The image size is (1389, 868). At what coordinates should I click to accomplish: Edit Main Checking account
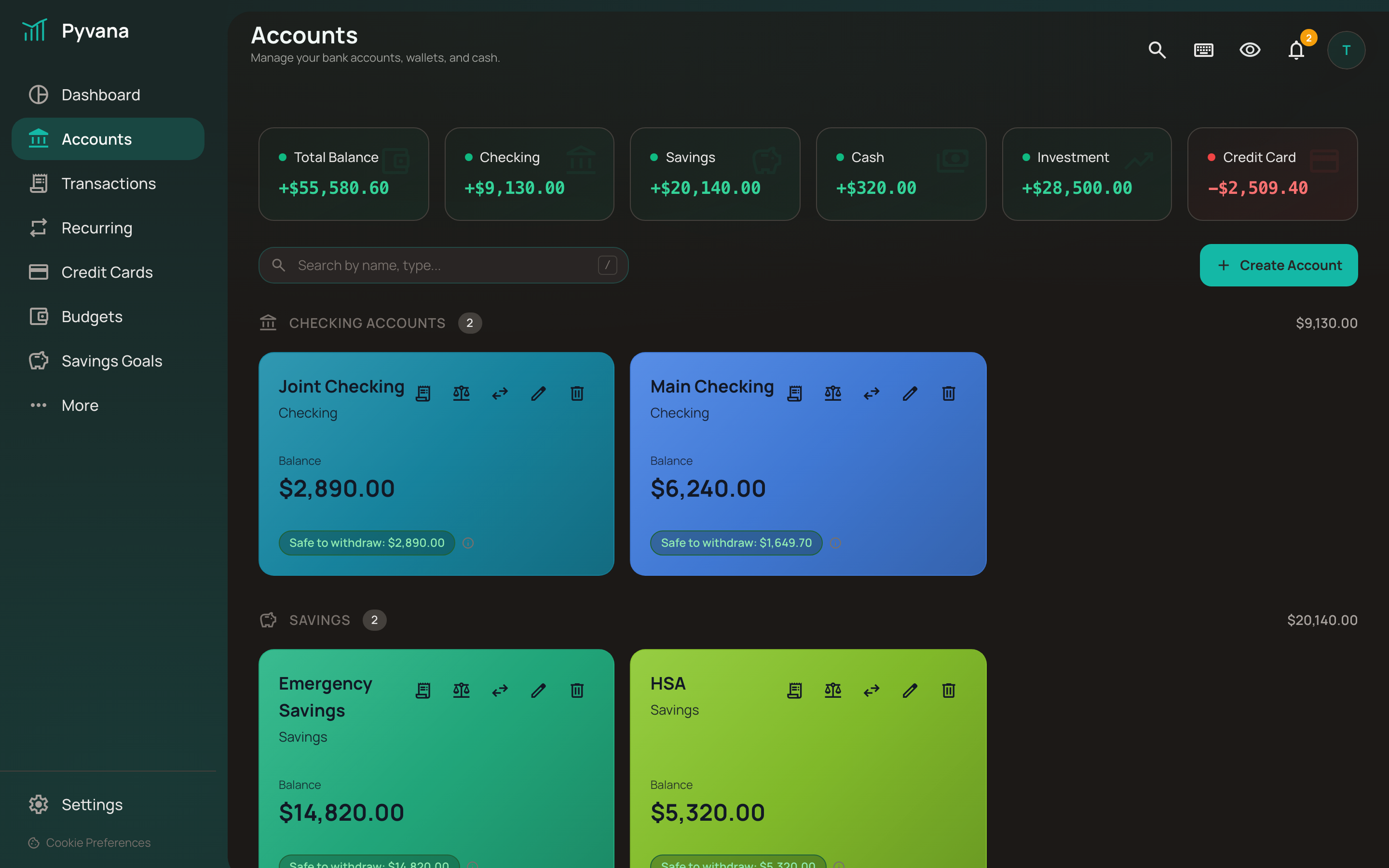[x=910, y=393]
